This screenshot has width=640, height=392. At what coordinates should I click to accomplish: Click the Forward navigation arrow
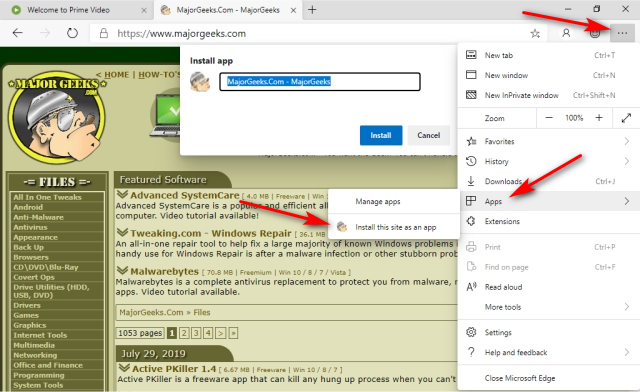point(45,33)
